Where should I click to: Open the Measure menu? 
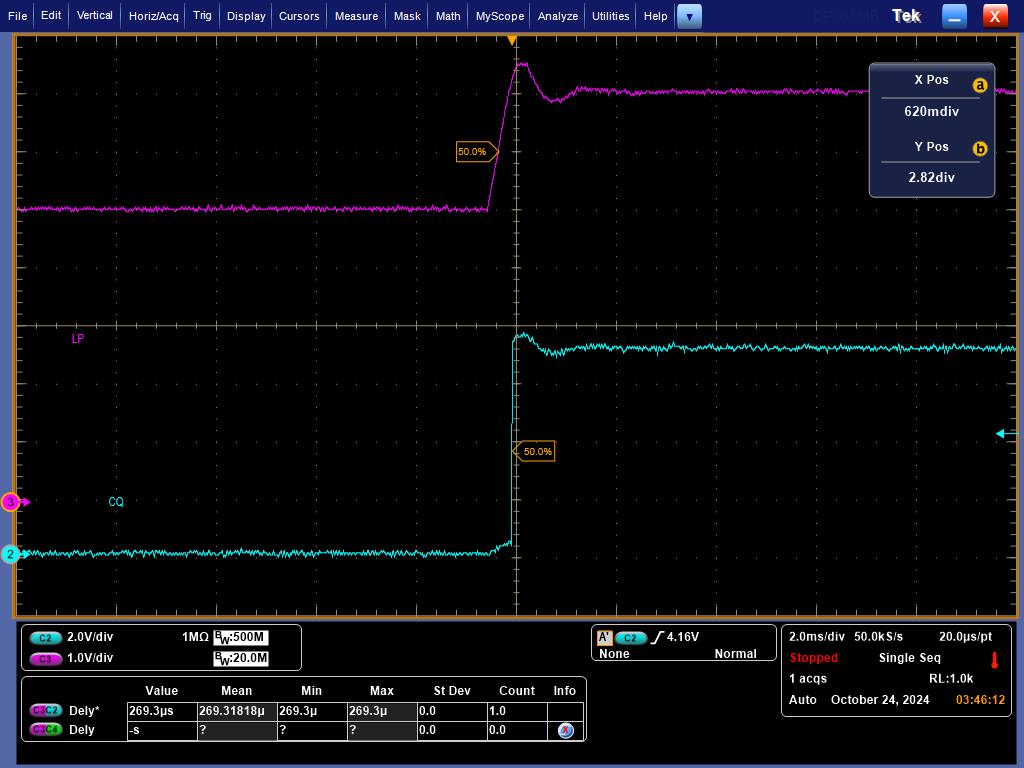click(356, 15)
